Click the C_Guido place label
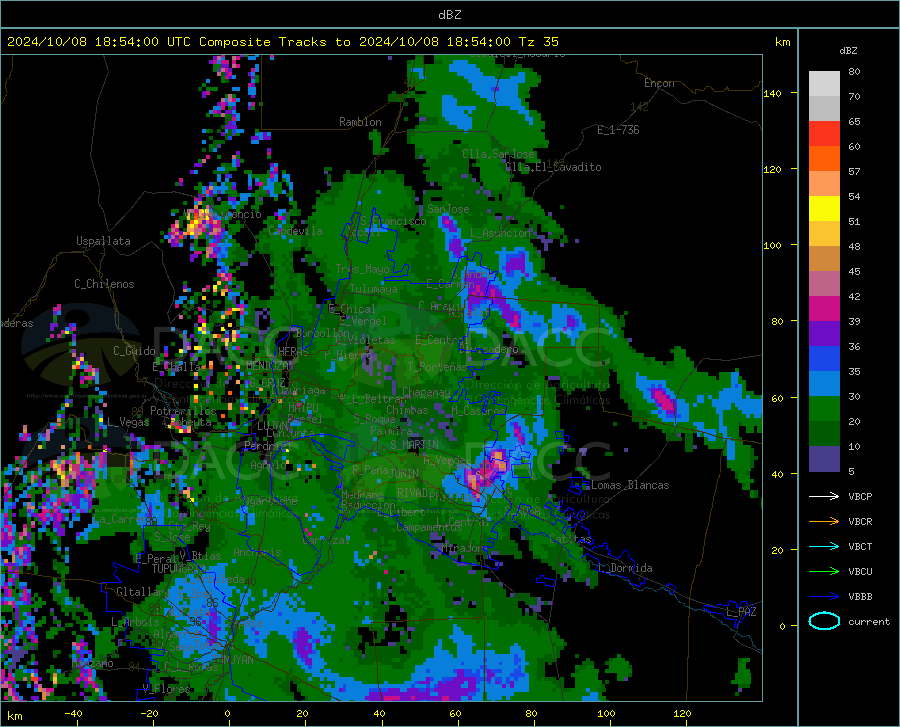This screenshot has width=900, height=727. (x=134, y=351)
